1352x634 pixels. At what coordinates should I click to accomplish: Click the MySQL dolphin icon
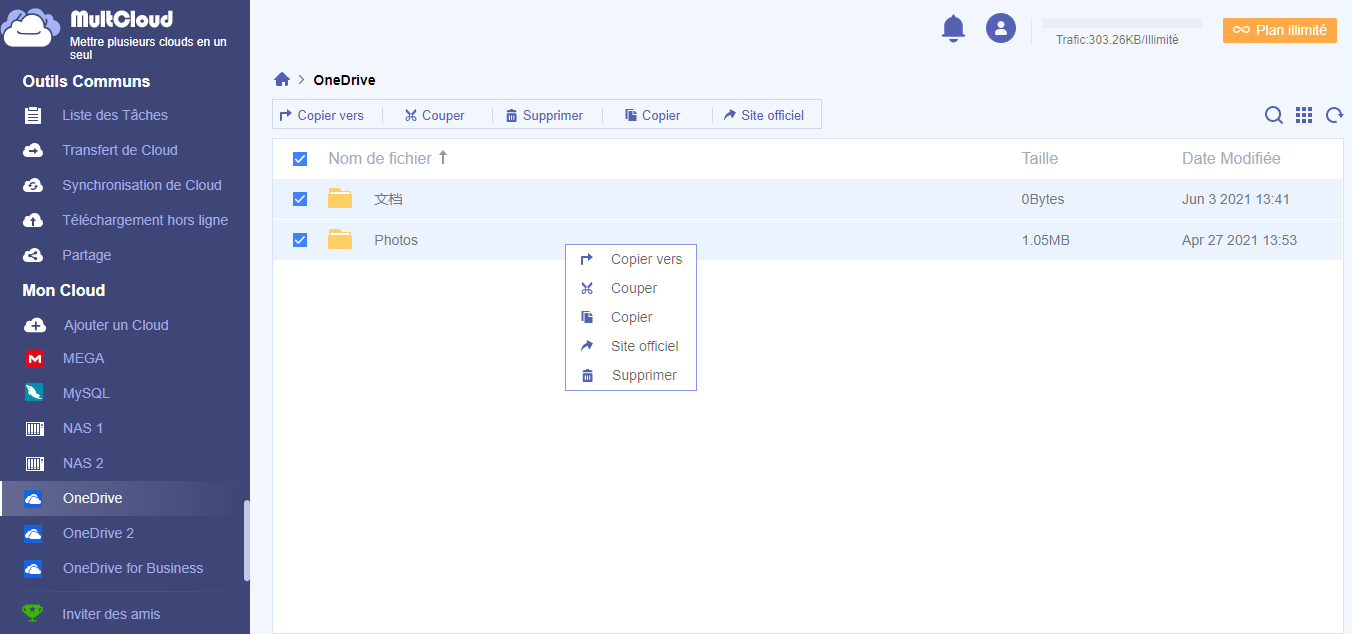pyautogui.click(x=35, y=393)
